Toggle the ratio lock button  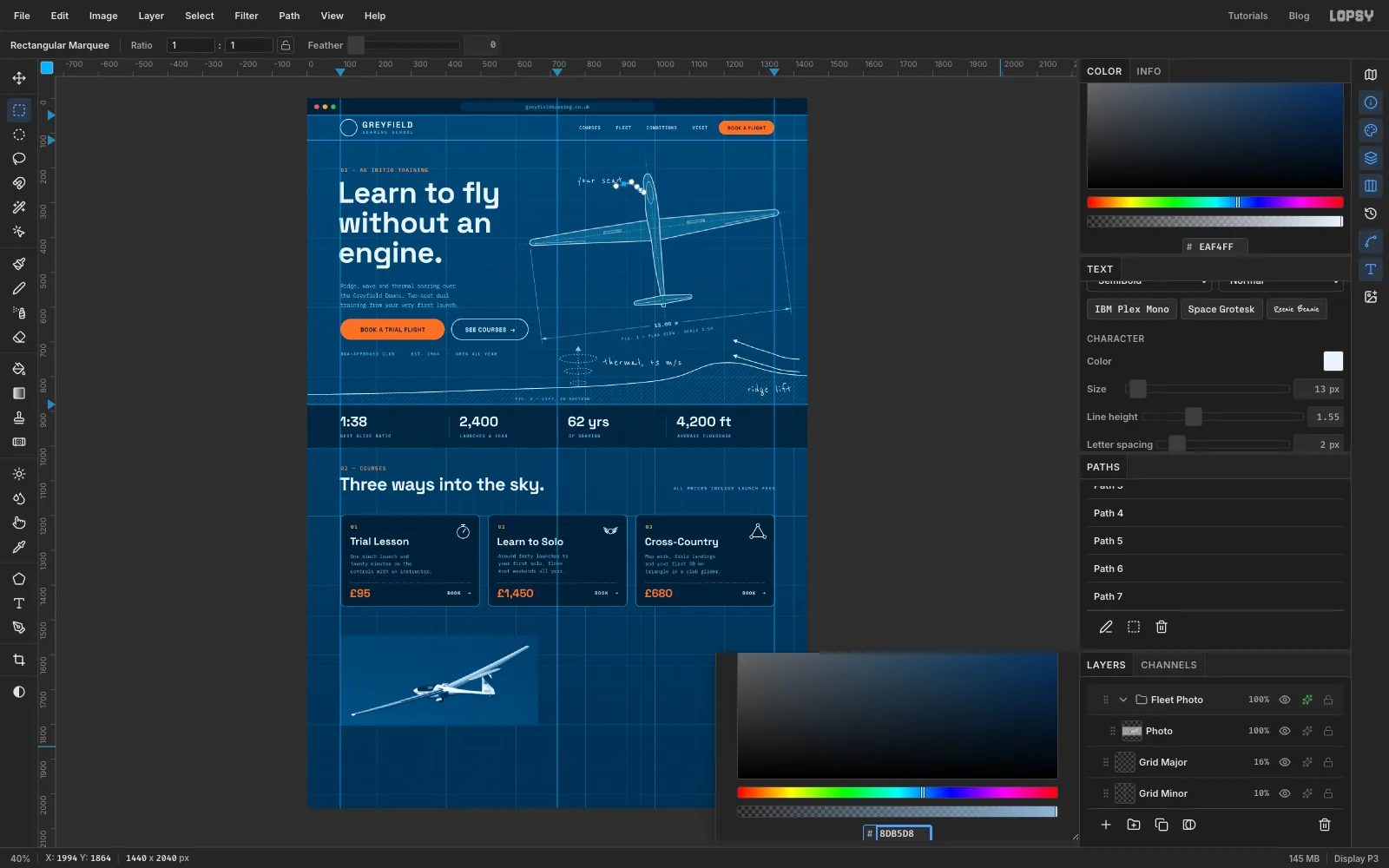[286, 45]
